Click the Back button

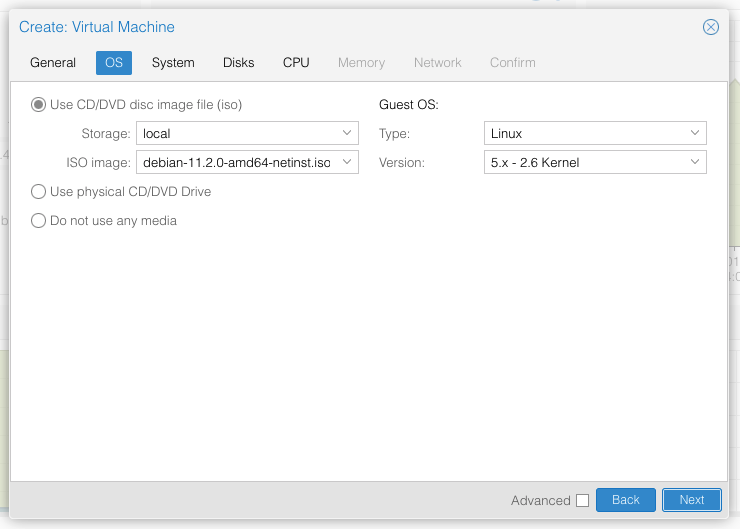tap(625, 500)
